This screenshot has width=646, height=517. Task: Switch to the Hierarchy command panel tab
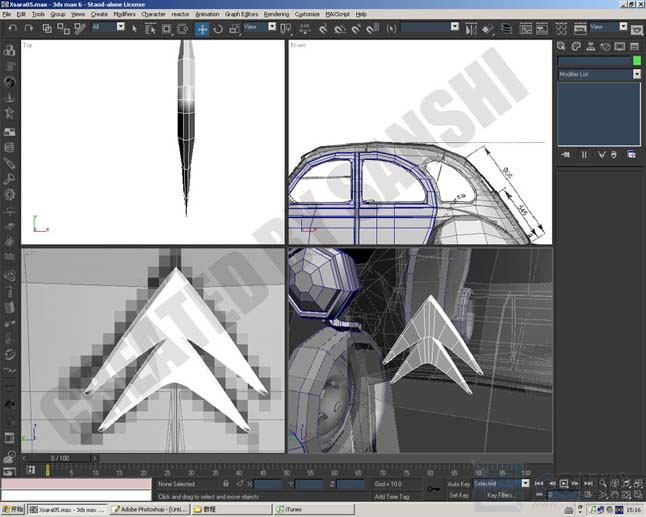590,46
